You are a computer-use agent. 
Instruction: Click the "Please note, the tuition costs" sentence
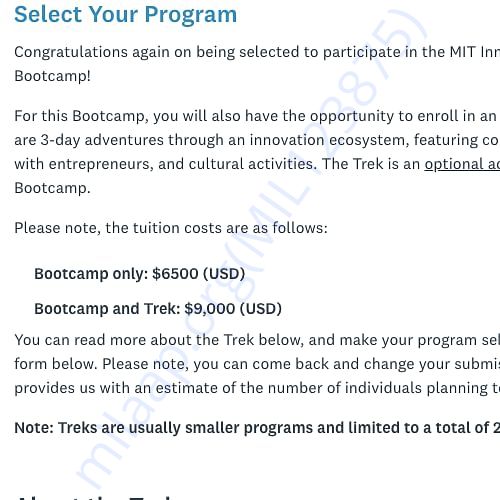tap(171, 228)
